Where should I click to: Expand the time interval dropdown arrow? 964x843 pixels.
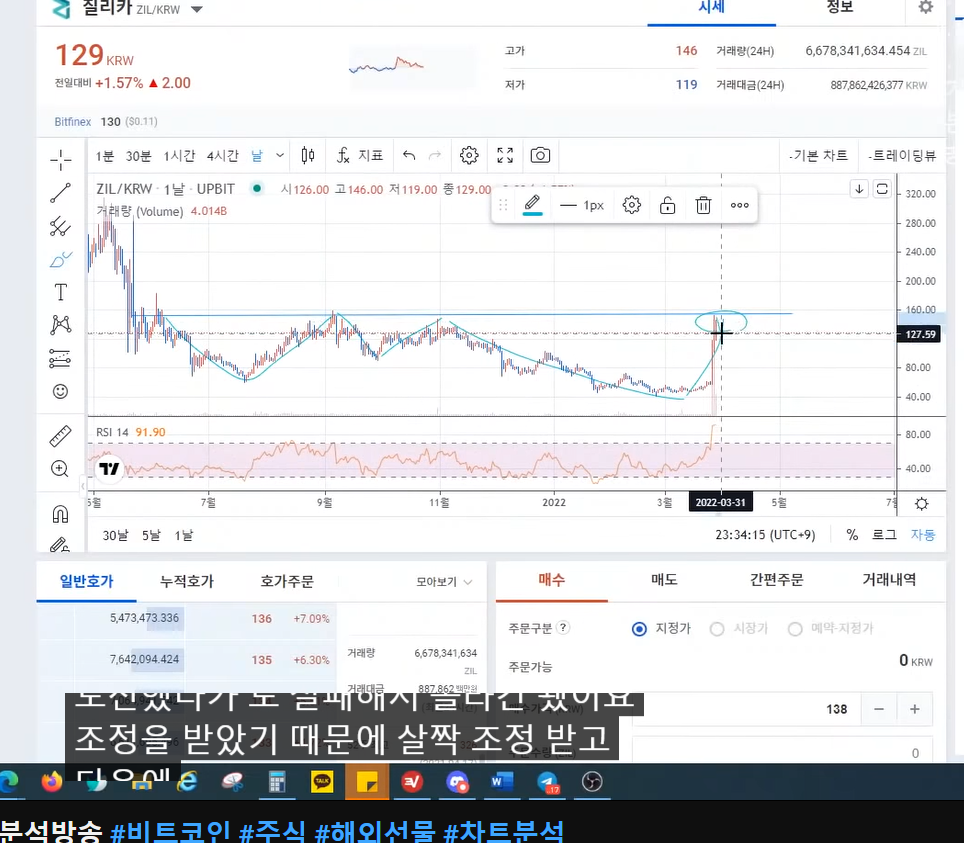[x=280, y=156]
